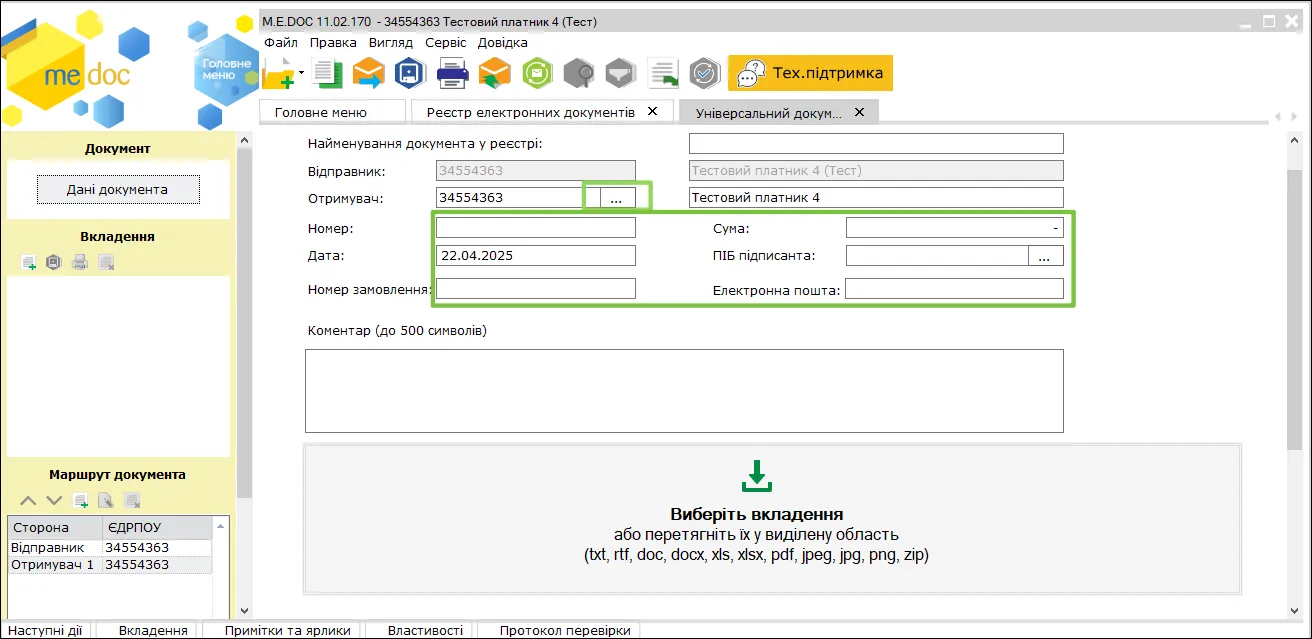Click the blue hexagon save icon

410,73
